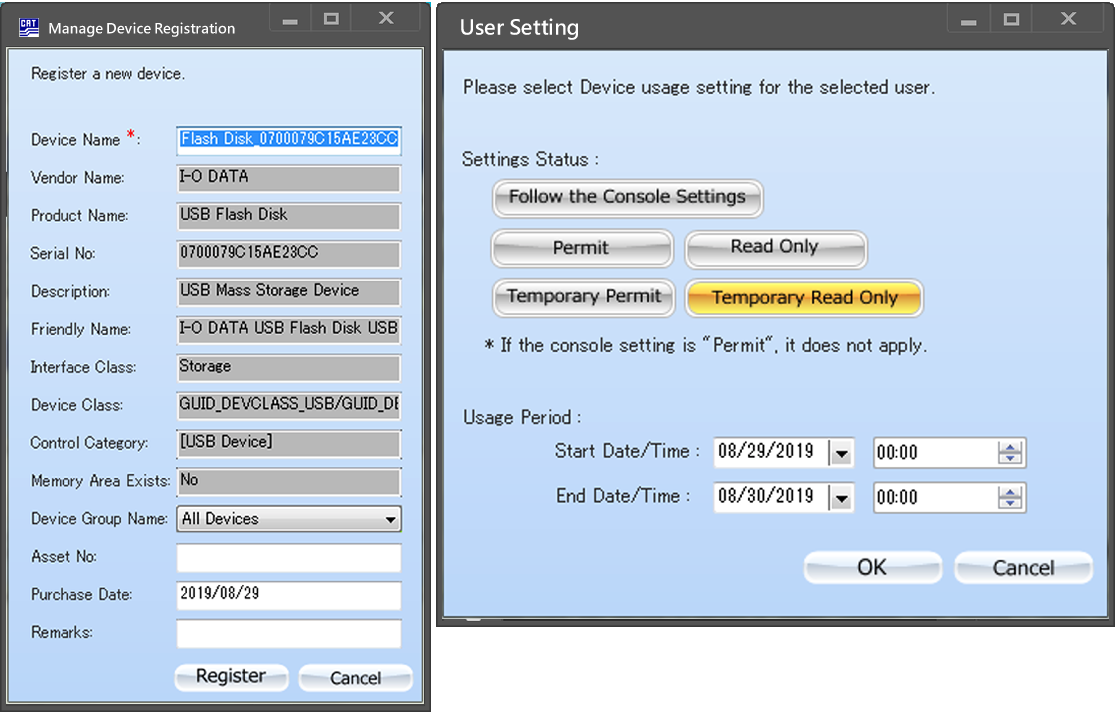Toggle the Temporary Read Only setting
This screenshot has height=714, width=1117.
[804, 297]
